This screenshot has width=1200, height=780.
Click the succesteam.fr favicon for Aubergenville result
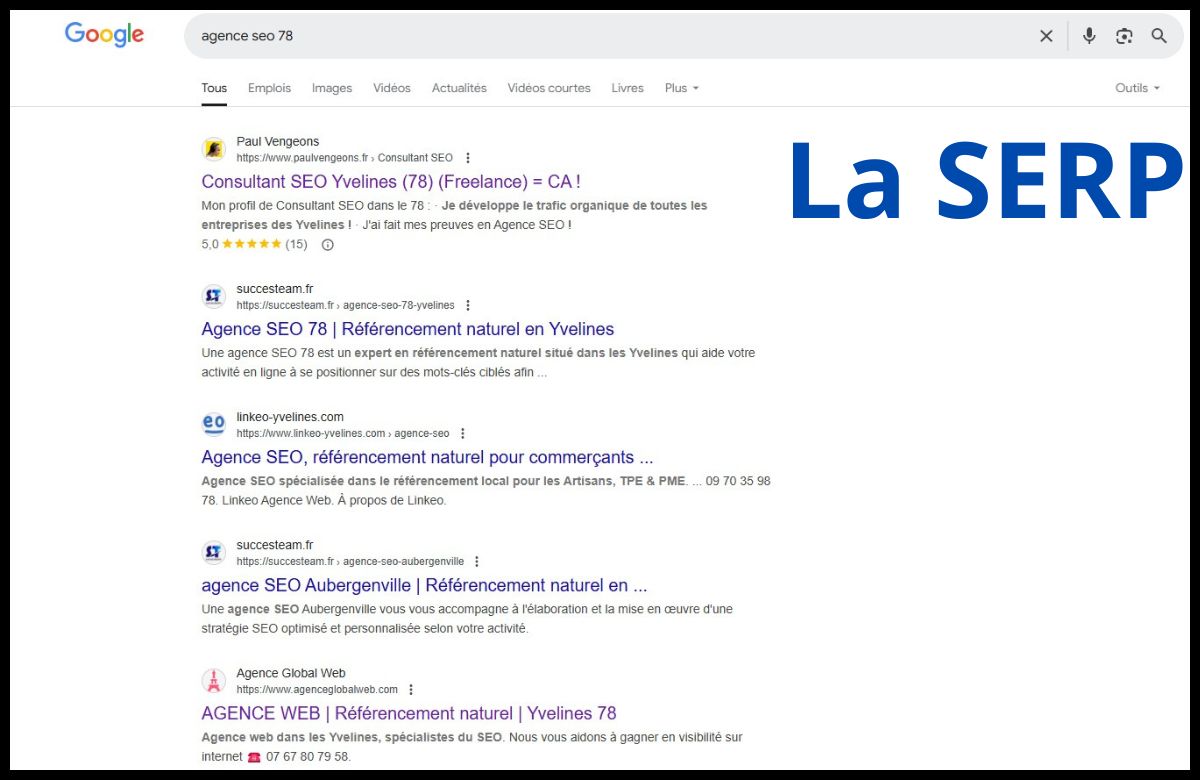[214, 552]
